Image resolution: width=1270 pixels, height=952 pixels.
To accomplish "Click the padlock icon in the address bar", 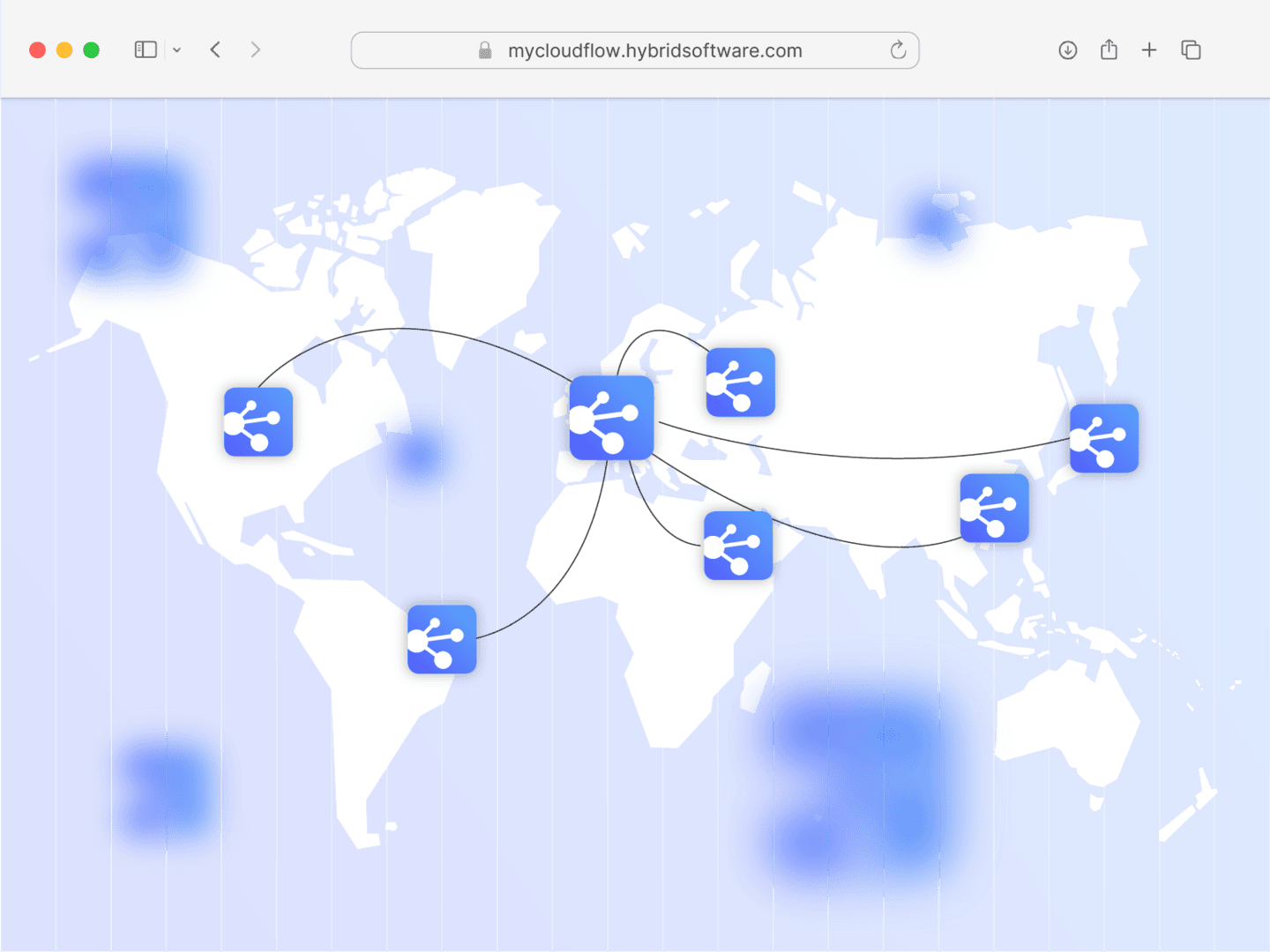I will tap(485, 50).
